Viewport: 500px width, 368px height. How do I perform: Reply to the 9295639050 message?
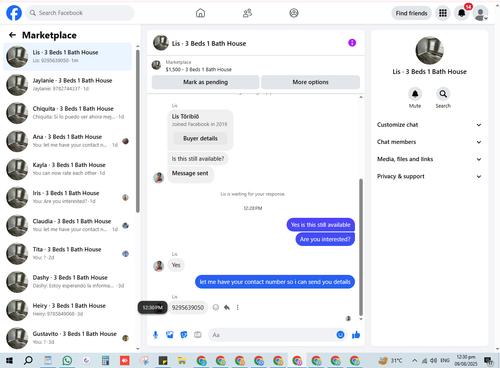coord(227,307)
